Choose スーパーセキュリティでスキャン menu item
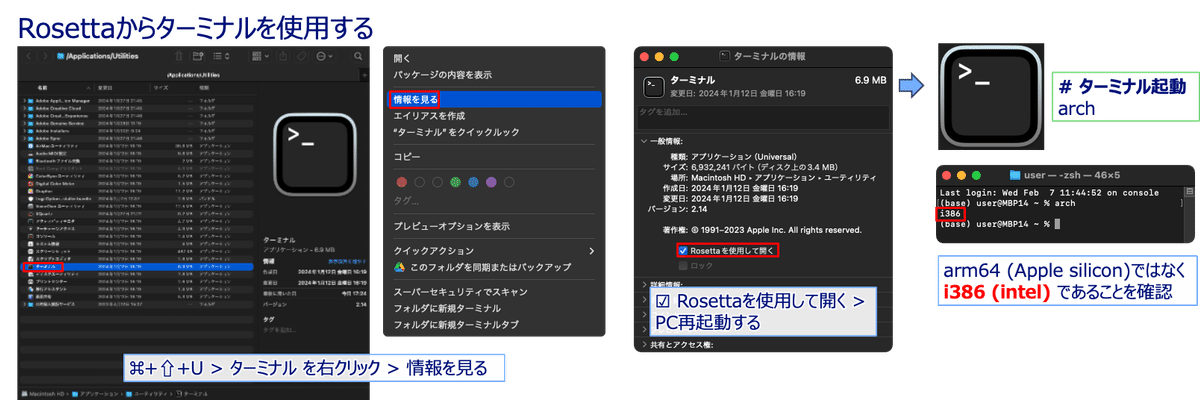This screenshot has height=400, width=1200. point(460,292)
